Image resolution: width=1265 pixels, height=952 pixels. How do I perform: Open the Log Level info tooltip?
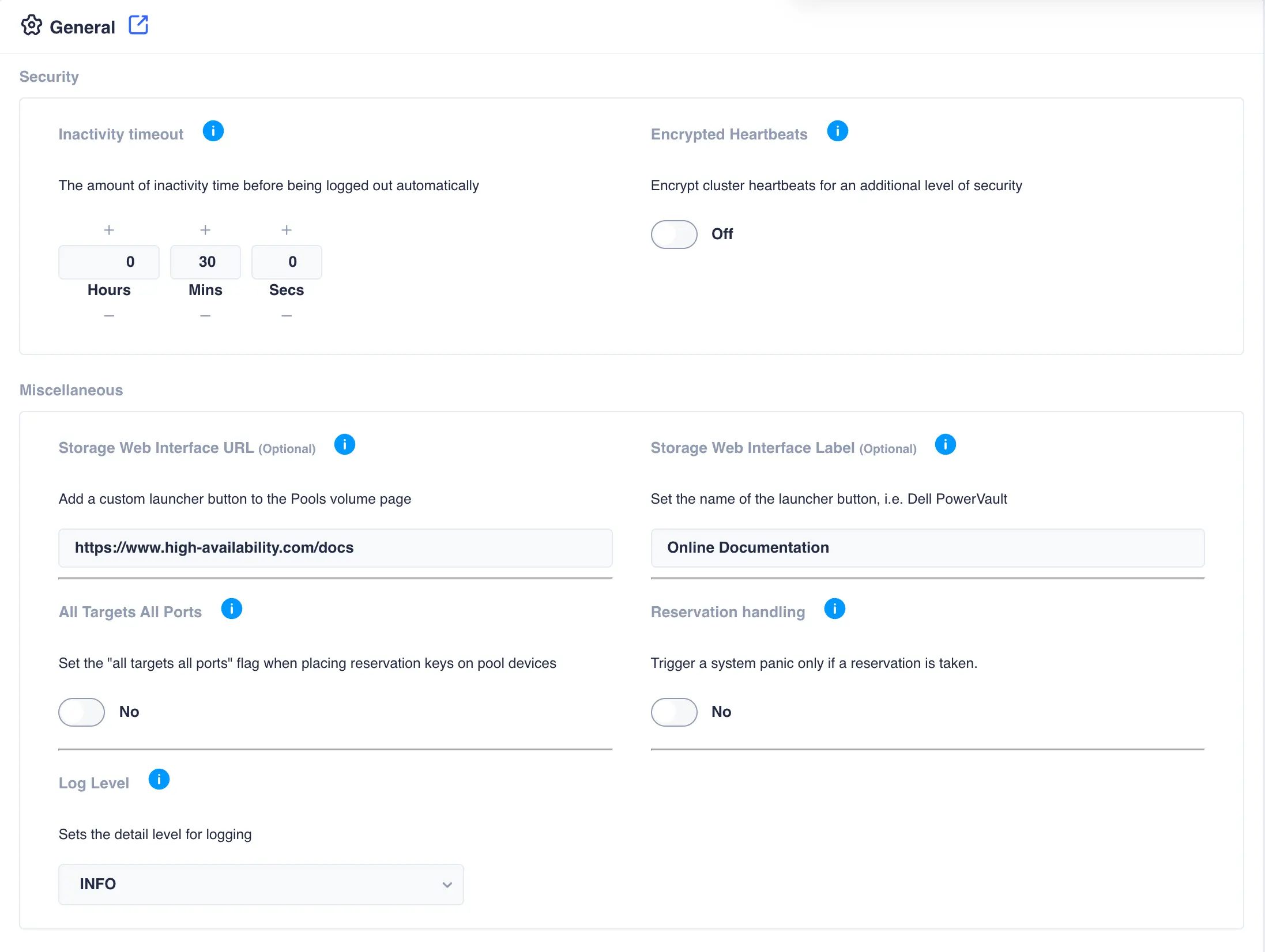coord(159,780)
